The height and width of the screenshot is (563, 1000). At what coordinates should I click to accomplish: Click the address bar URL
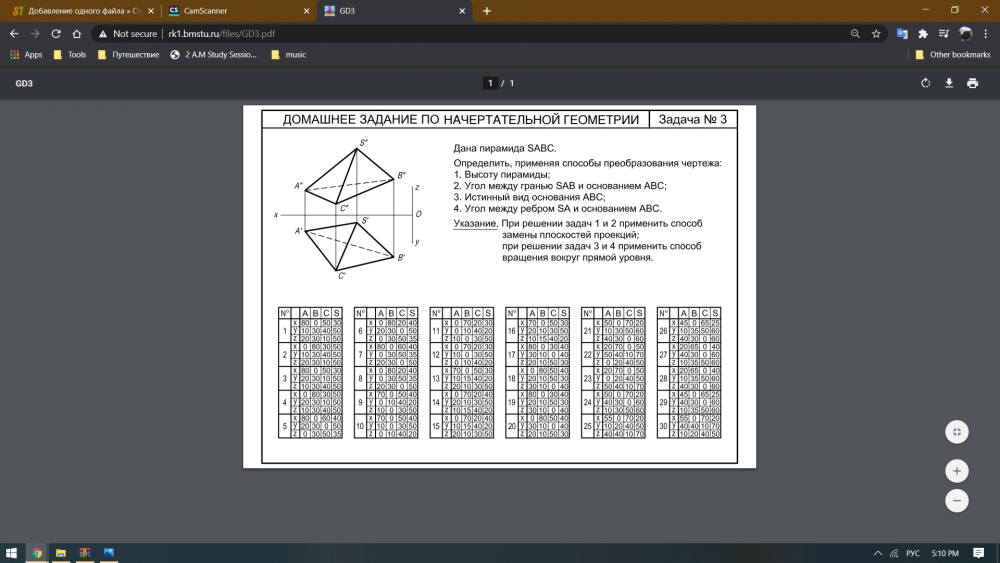point(220,33)
